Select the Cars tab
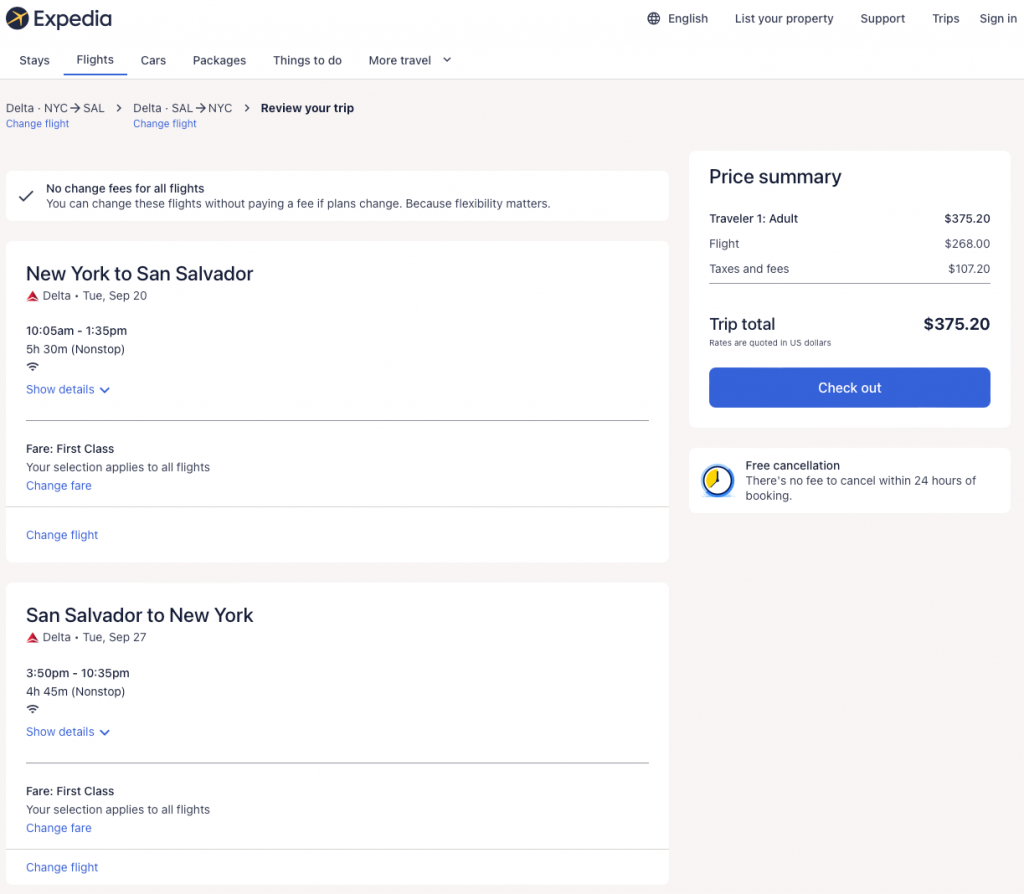The height and width of the screenshot is (894, 1024). click(x=153, y=60)
